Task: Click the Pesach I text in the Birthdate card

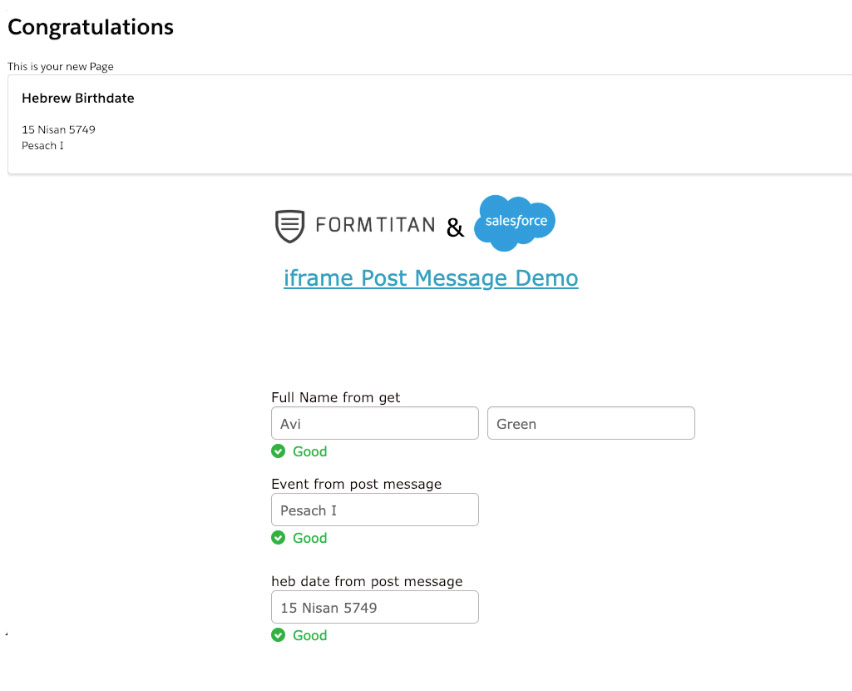Action: pyautogui.click(x=42, y=146)
